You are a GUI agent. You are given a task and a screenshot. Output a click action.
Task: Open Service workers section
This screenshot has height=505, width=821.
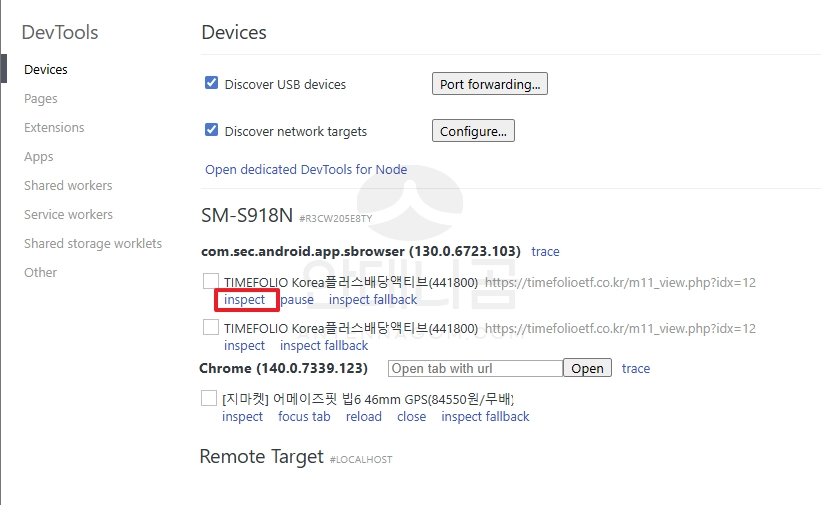[69, 214]
